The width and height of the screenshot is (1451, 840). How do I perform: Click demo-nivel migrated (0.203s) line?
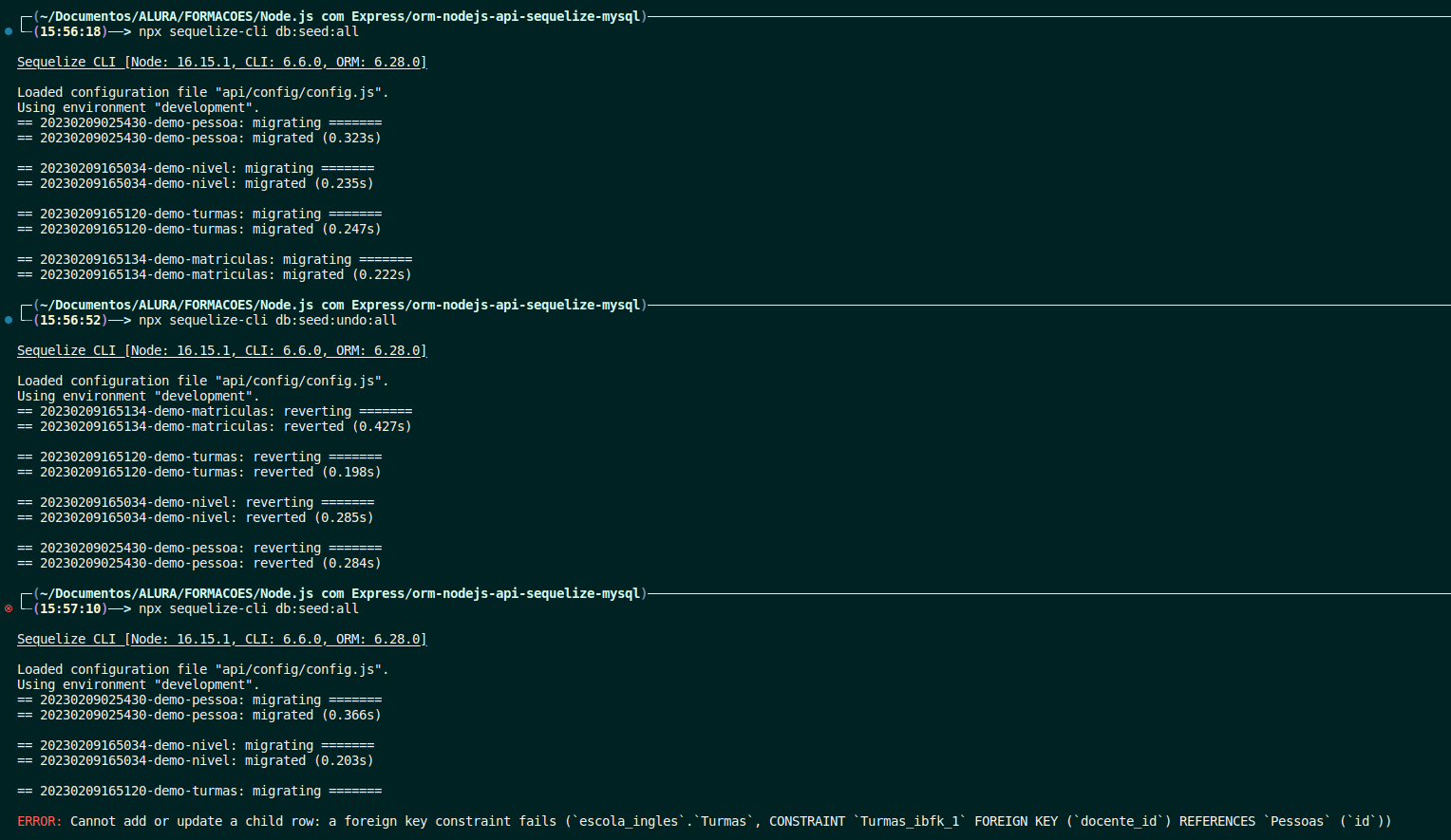tap(196, 760)
